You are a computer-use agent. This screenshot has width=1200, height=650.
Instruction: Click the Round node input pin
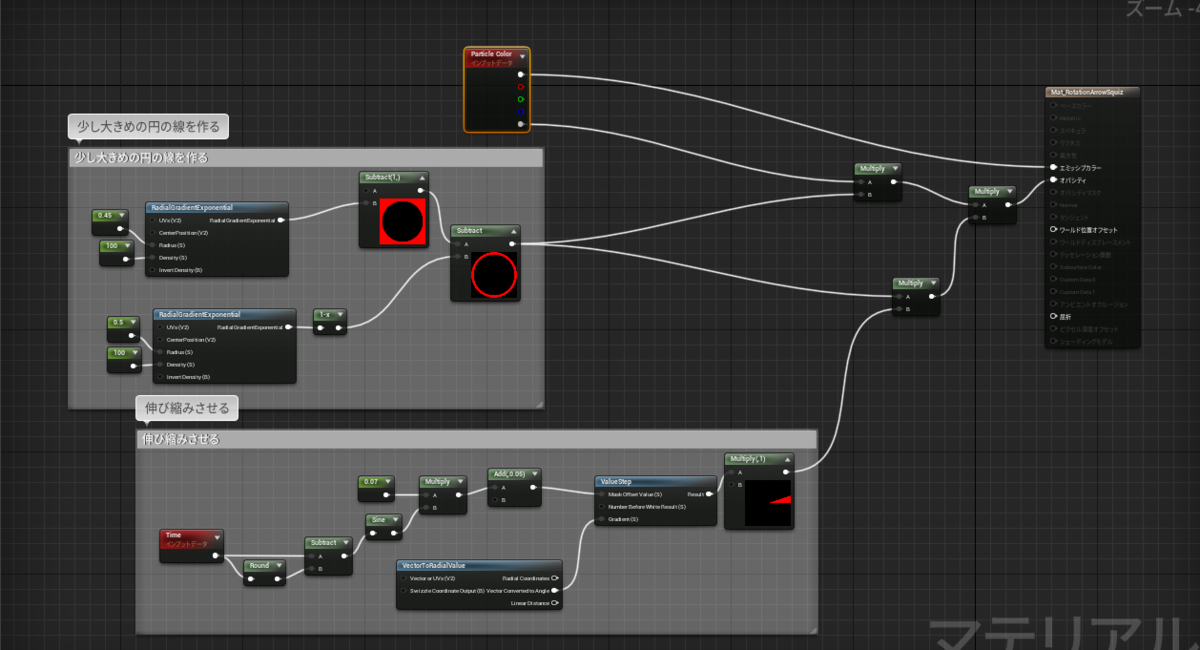click(251, 578)
